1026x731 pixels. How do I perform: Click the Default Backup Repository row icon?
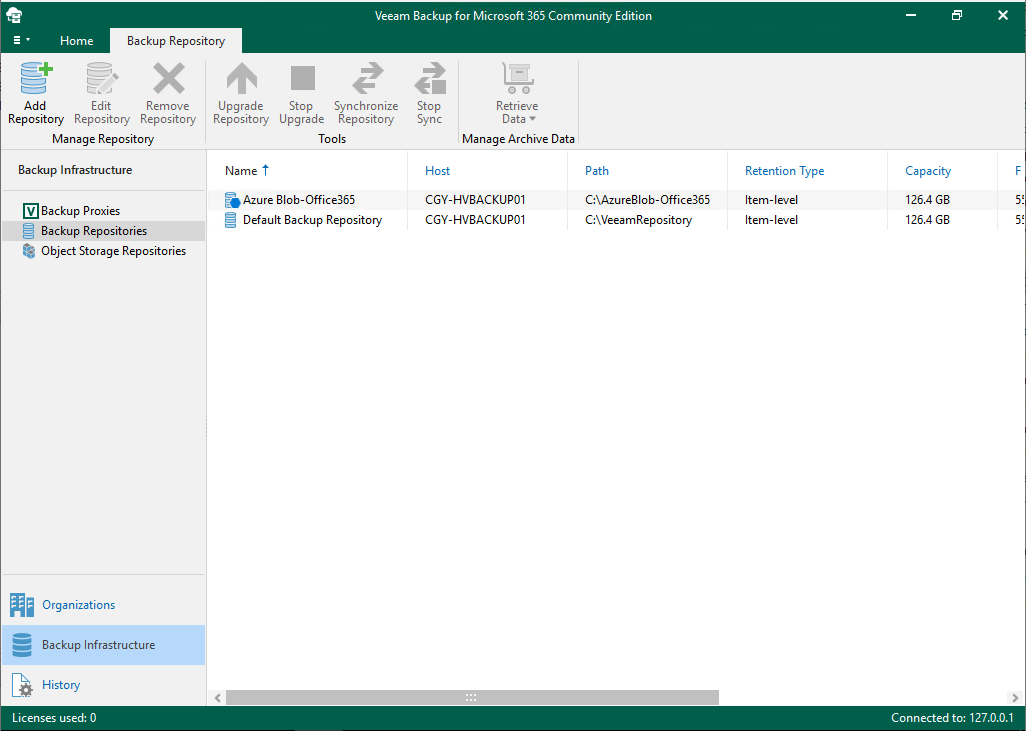pyautogui.click(x=230, y=220)
